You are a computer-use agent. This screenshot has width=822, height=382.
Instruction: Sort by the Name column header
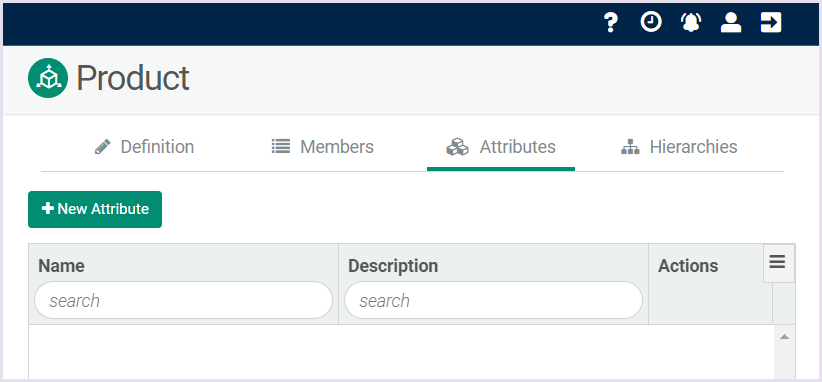tap(61, 266)
